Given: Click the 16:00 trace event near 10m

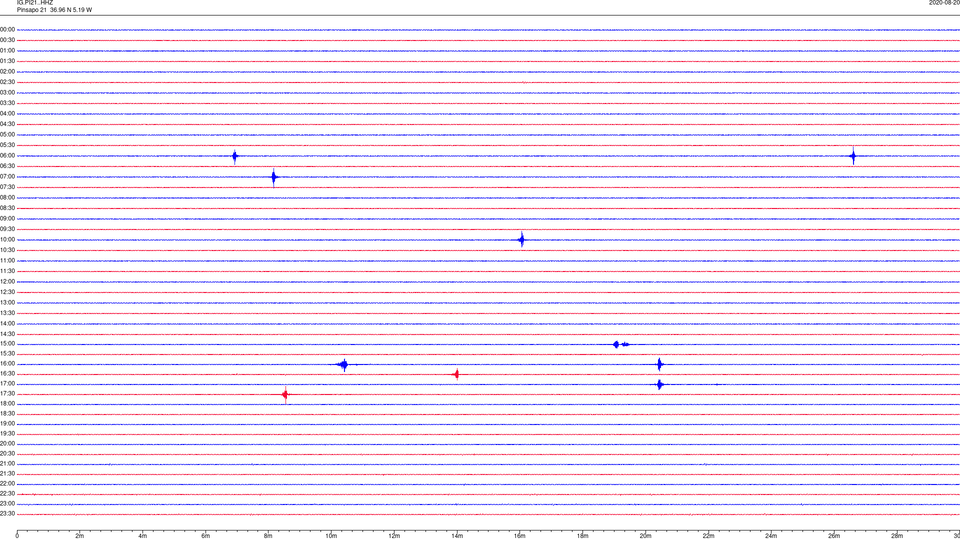Looking at the screenshot, I should click(344, 365).
